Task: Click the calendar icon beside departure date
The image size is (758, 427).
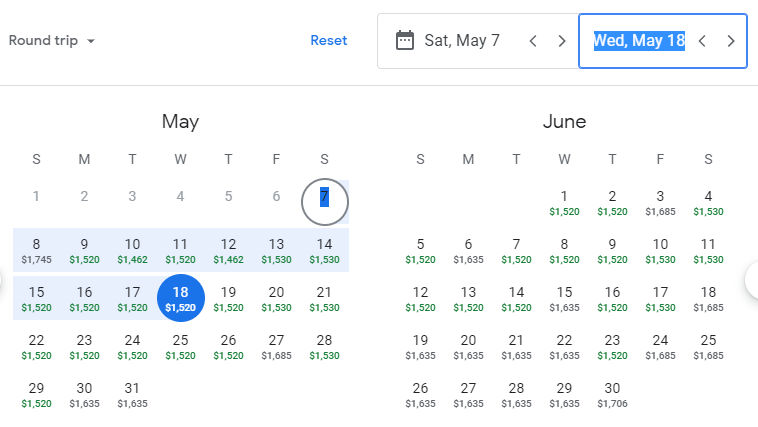Action: pos(405,41)
